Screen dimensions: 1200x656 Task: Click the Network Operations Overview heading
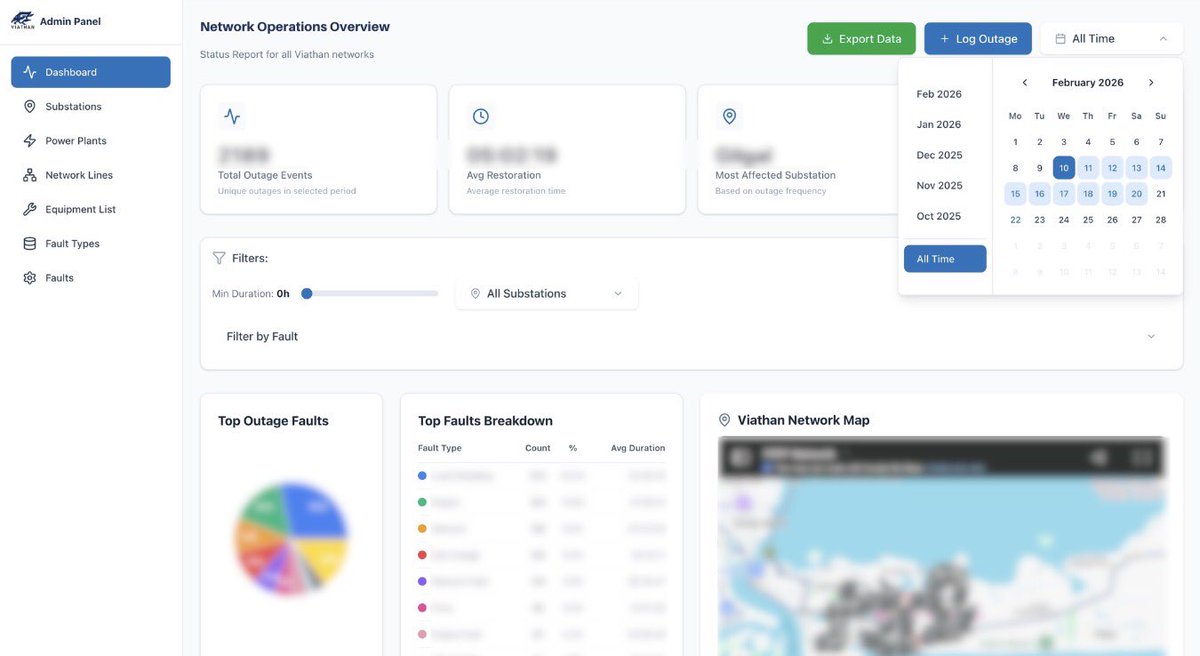295,27
